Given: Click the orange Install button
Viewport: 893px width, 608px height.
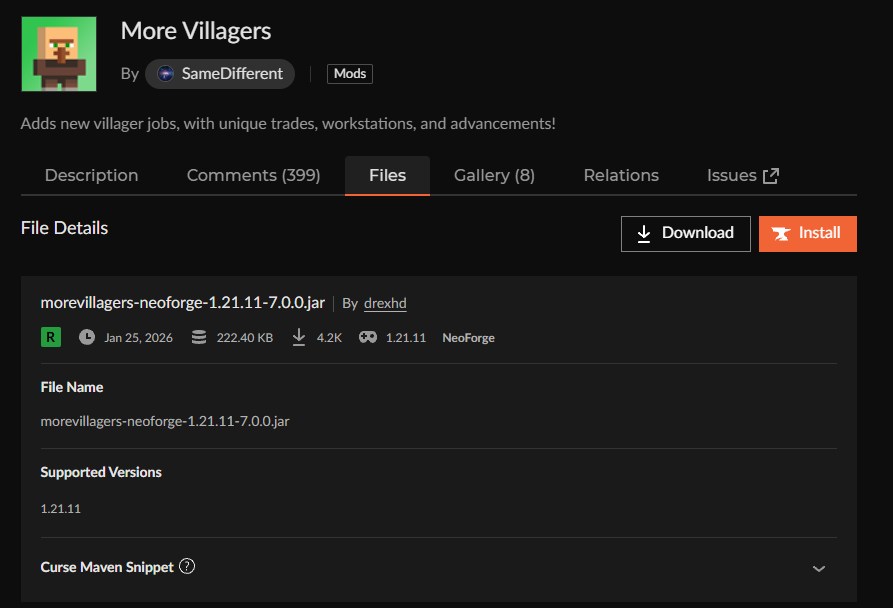Looking at the screenshot, I should point(807,233).
